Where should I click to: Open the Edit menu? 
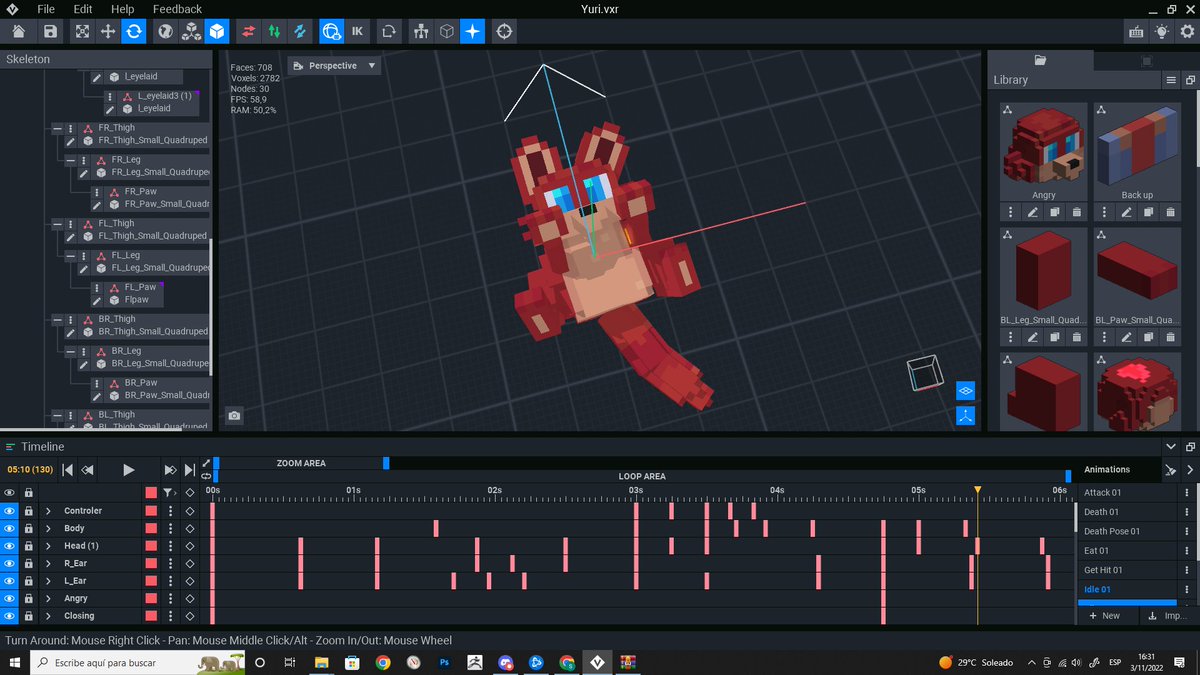(83, 9)
